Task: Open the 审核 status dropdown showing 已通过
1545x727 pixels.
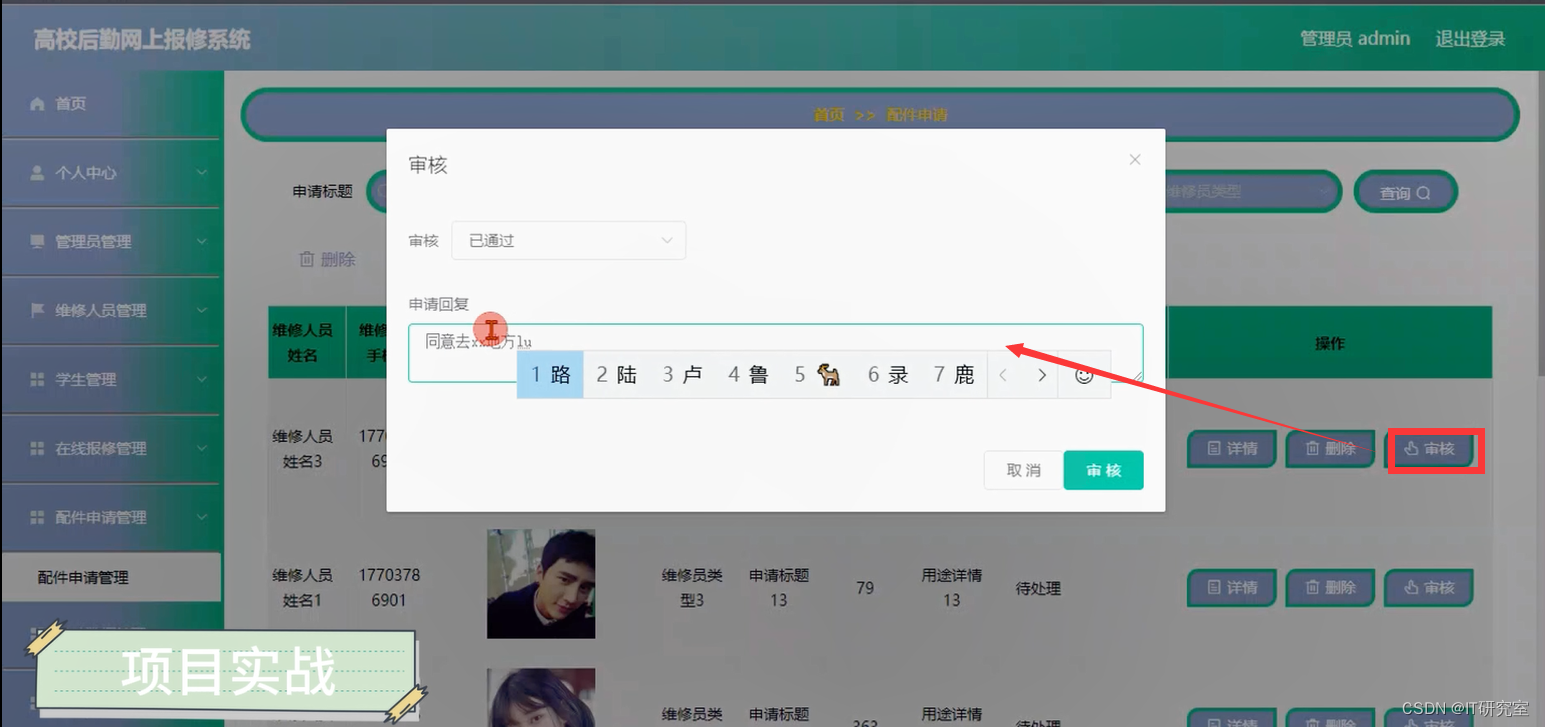Action: pos(568,241)
